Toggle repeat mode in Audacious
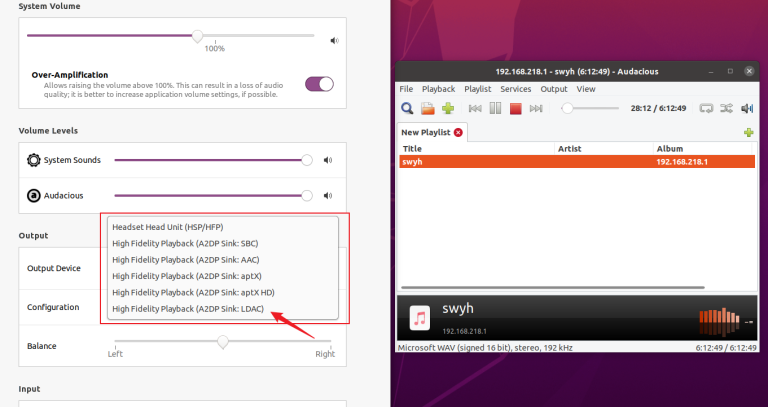Viewport: 768px width, 407px height. tap(706, 108)
